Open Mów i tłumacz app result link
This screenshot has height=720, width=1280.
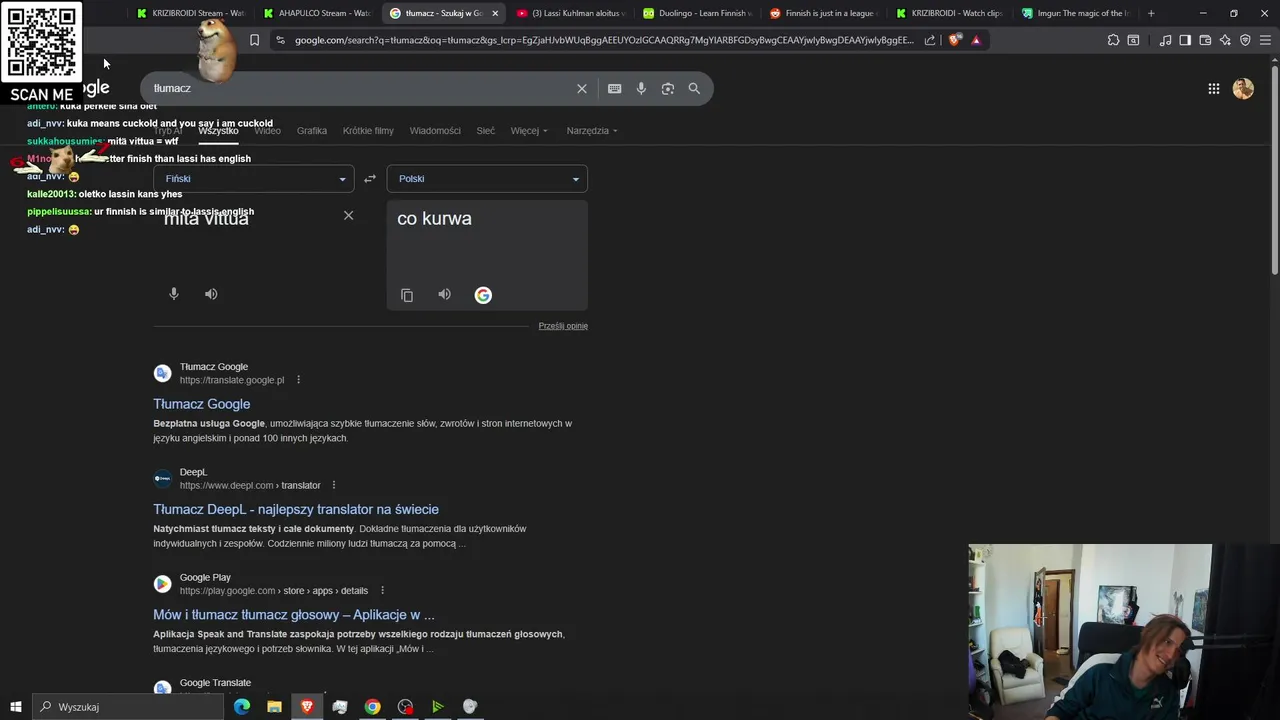(294, 614)
